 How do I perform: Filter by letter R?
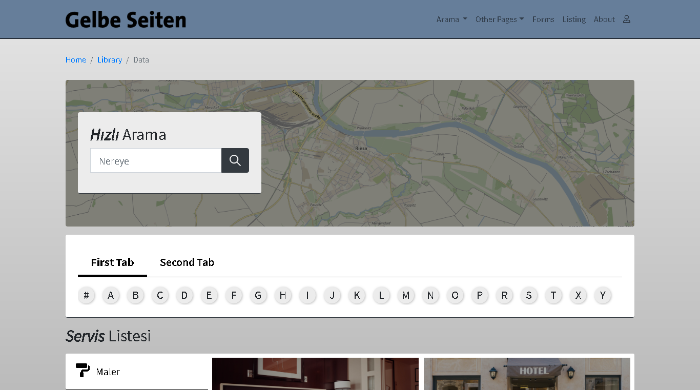pyautogui.click(x=504, y=295)
